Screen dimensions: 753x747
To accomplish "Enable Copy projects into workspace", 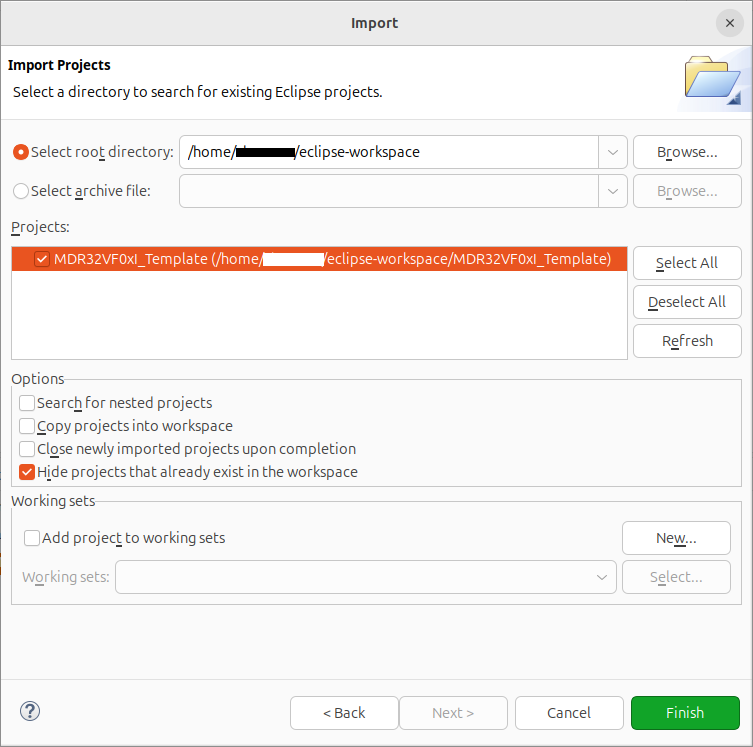I will pyautogui.click(x=27, y=426).
